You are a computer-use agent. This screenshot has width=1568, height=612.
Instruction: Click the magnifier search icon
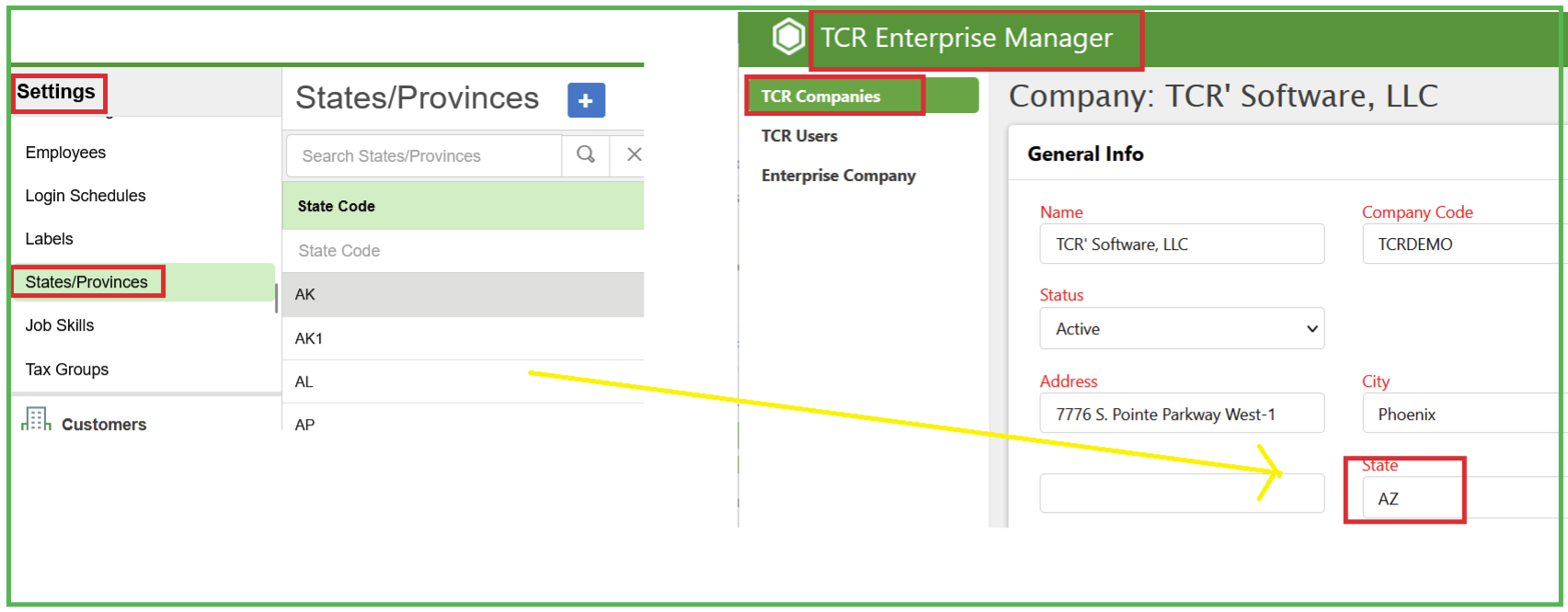(586, 155)
